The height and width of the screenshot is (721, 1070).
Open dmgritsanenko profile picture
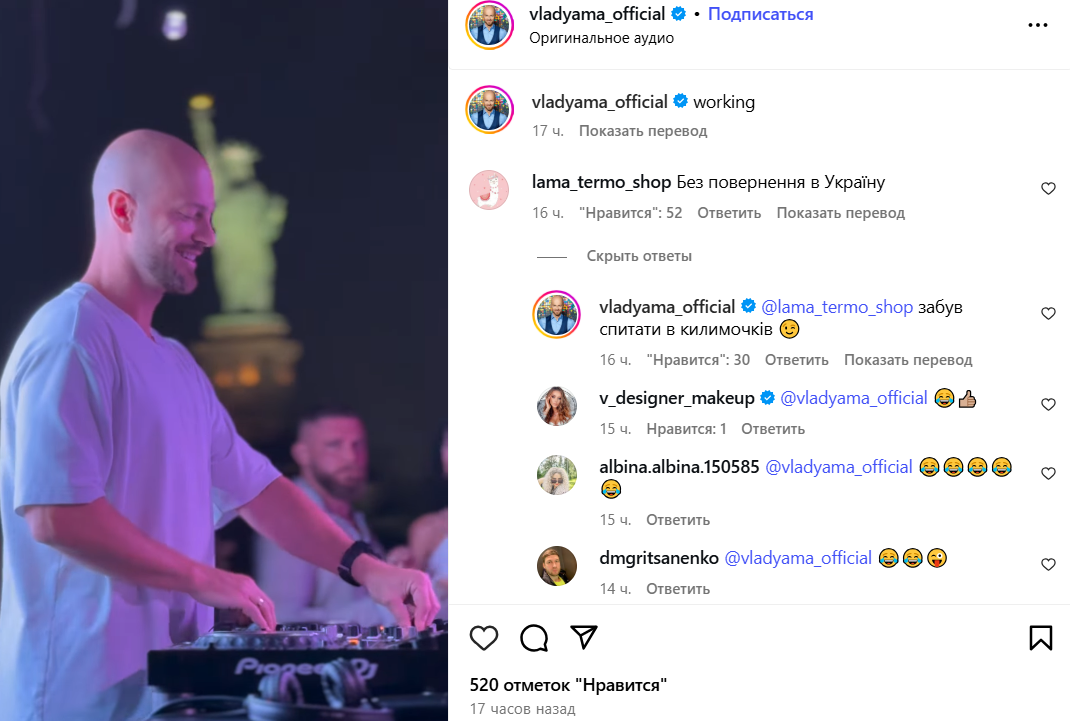(x=557, y=565)
